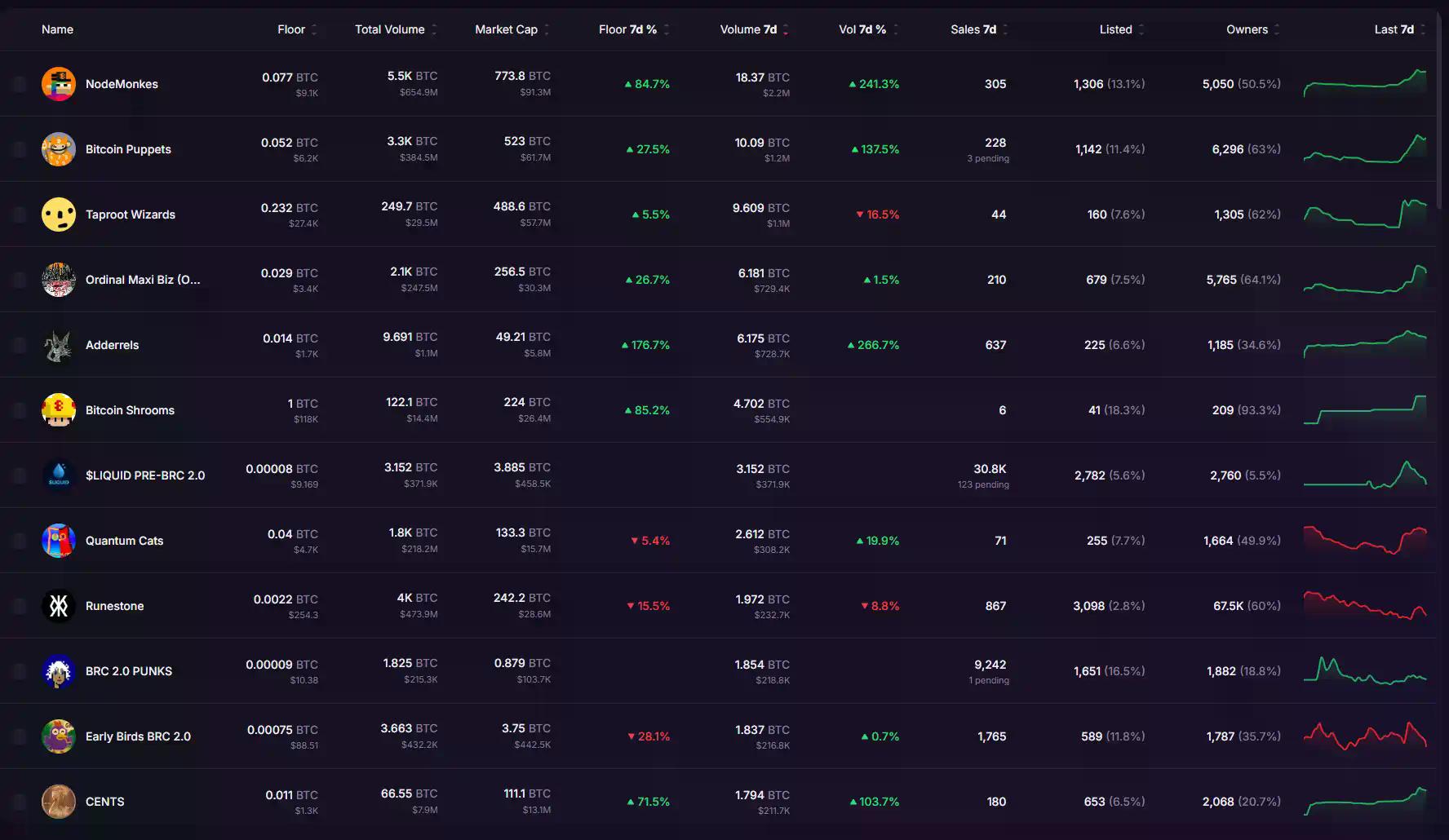Open the Ordinal Maxi Biz collection name
The height and width of the screenshot is (840, 1449).
[x=143, y=280]
